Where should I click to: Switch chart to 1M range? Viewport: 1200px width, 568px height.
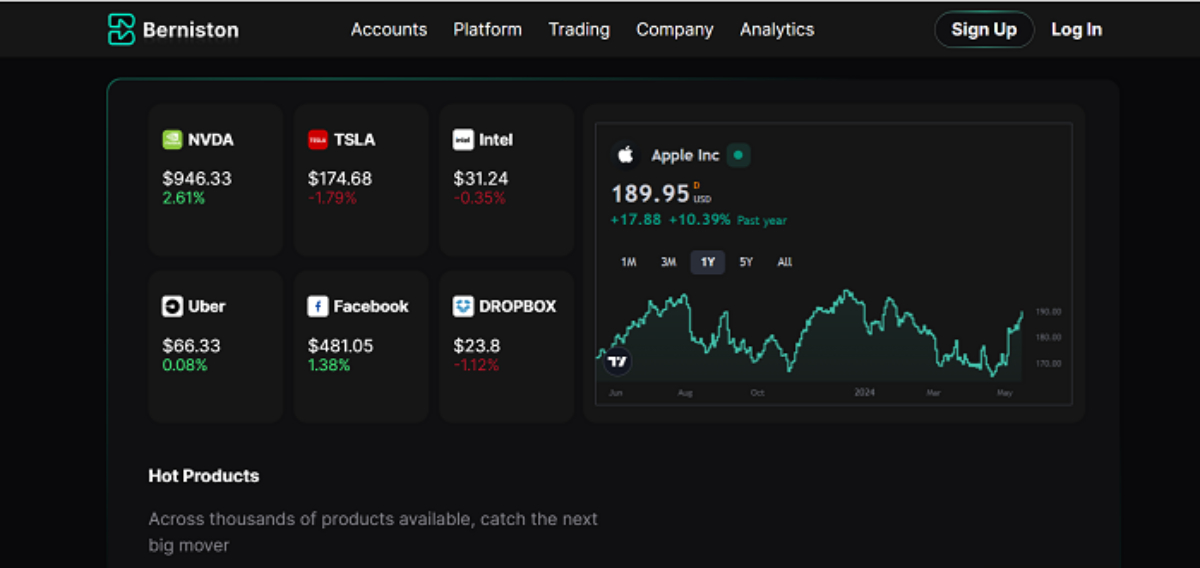tap(628, 262)
